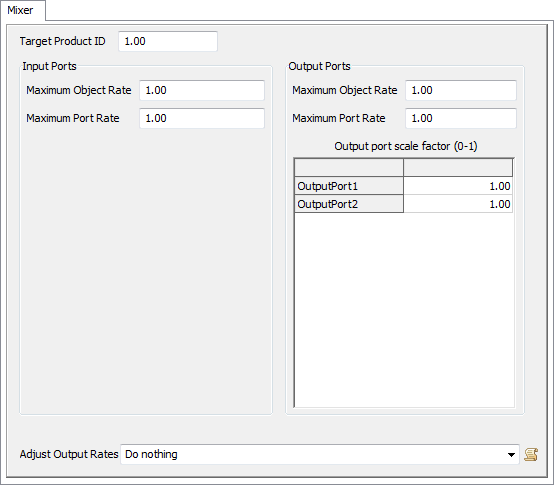Click the Input Ports group title
The width and height of the screenshot is (556, 486).
coord(49,66)
